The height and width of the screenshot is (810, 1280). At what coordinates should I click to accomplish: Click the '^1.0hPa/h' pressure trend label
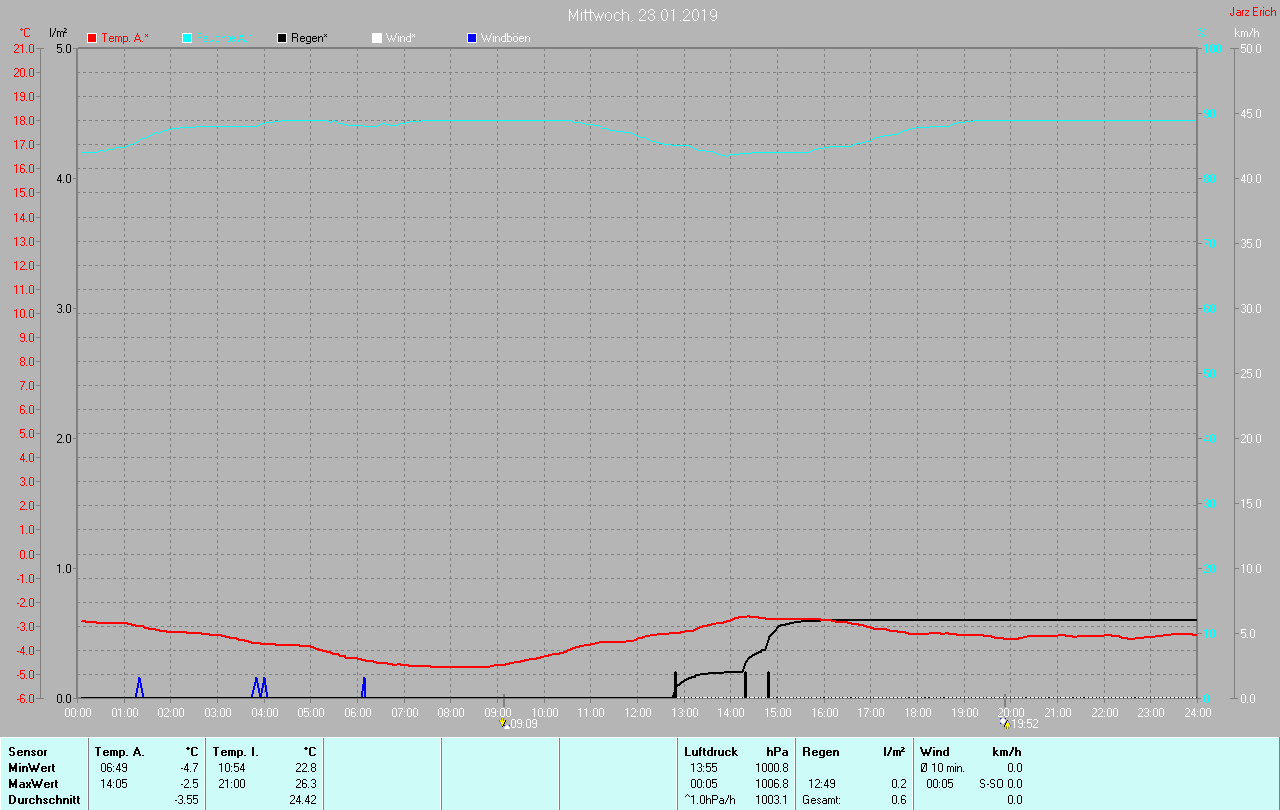(708, 800)
